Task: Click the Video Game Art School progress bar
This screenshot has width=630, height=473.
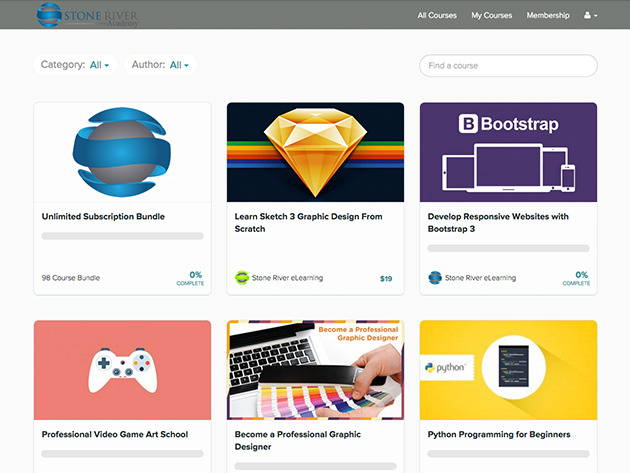Action: (x=123, y=454)
